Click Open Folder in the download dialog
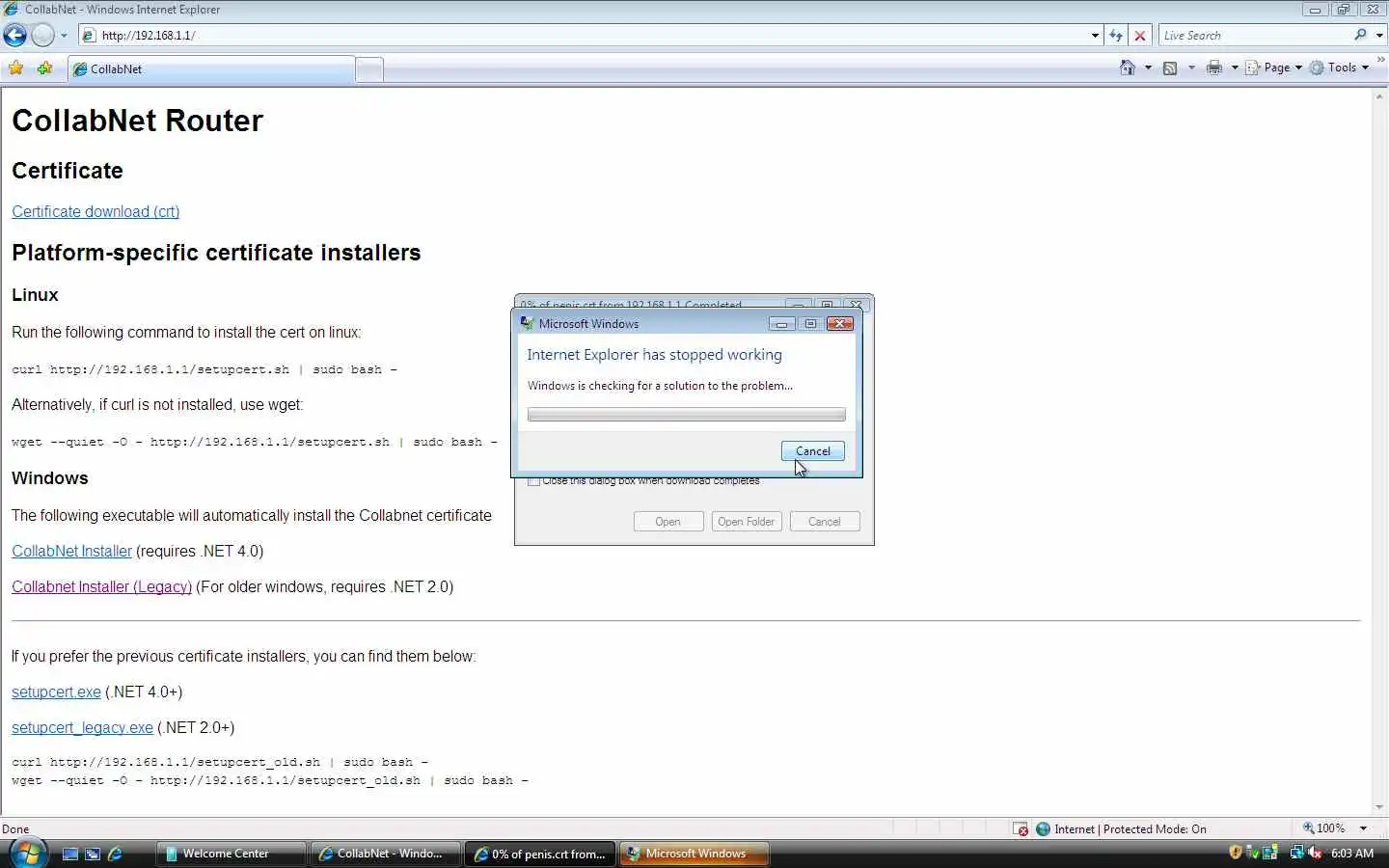1389x868 pixels. point(746,522)
